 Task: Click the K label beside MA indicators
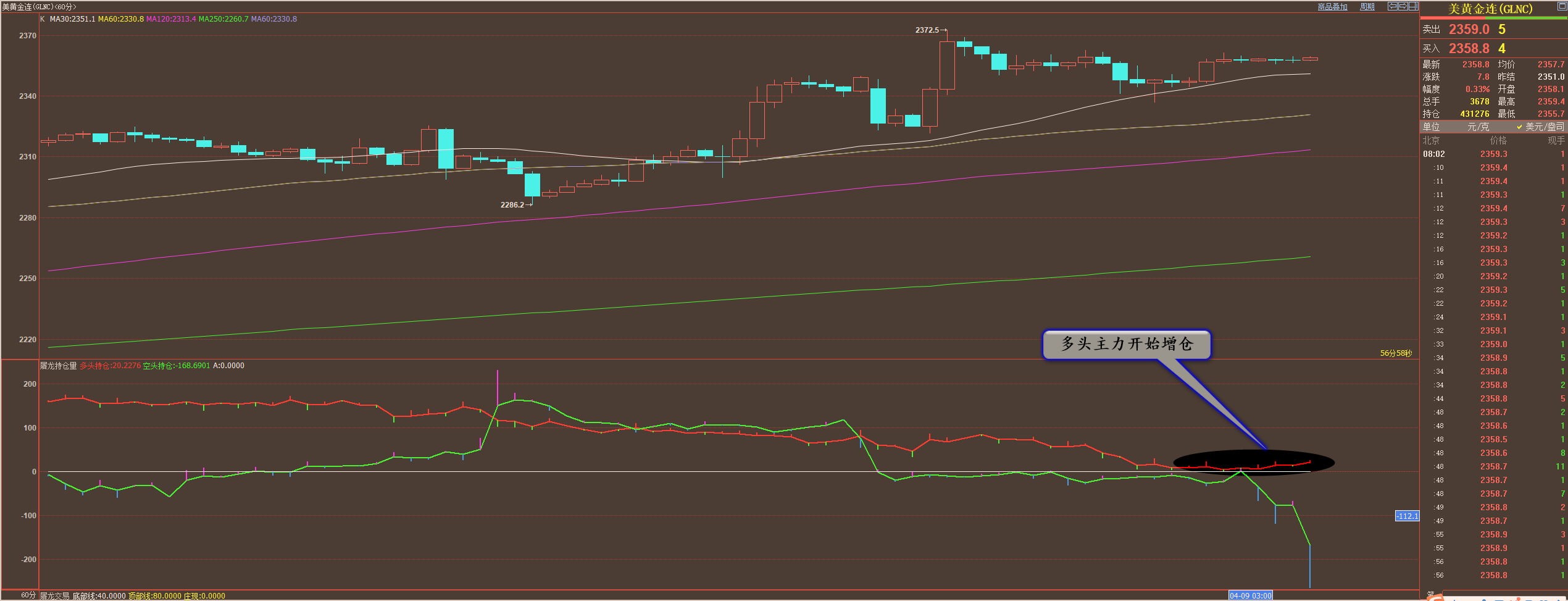pos(43,19)
